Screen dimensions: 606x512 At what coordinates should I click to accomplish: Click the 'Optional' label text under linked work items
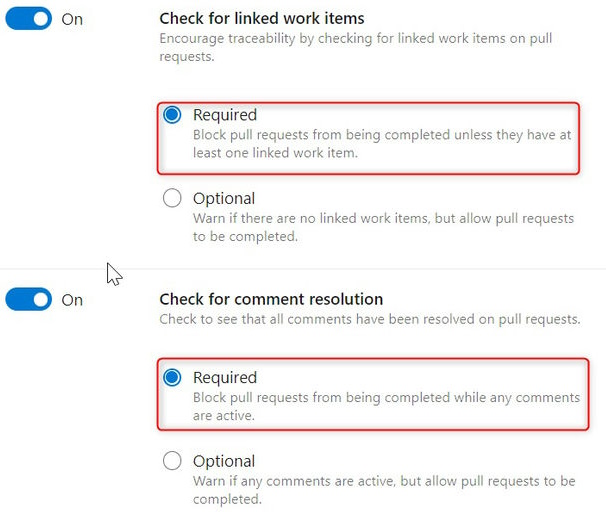tap(224, 198)
